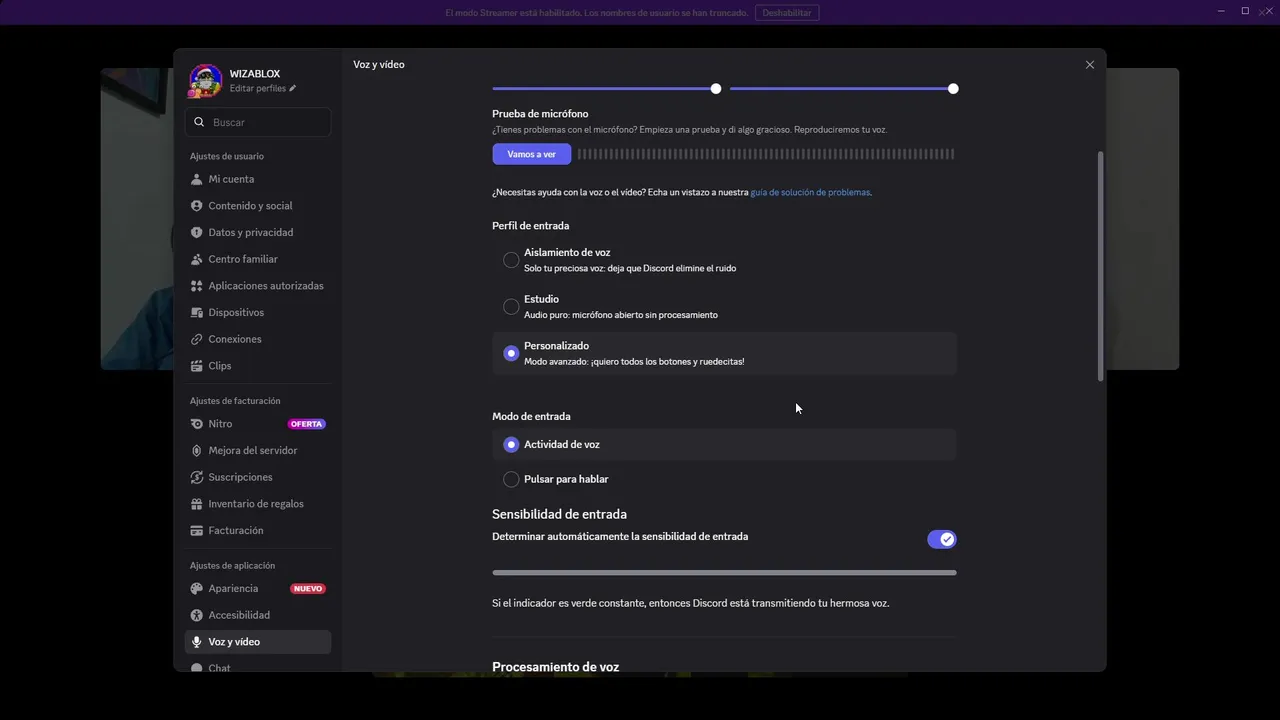Screen dimensions: 1280x720
Task: Click the Aplicaciones autorizadas icon
Action: pyautogui.click(x=197, y=286)
